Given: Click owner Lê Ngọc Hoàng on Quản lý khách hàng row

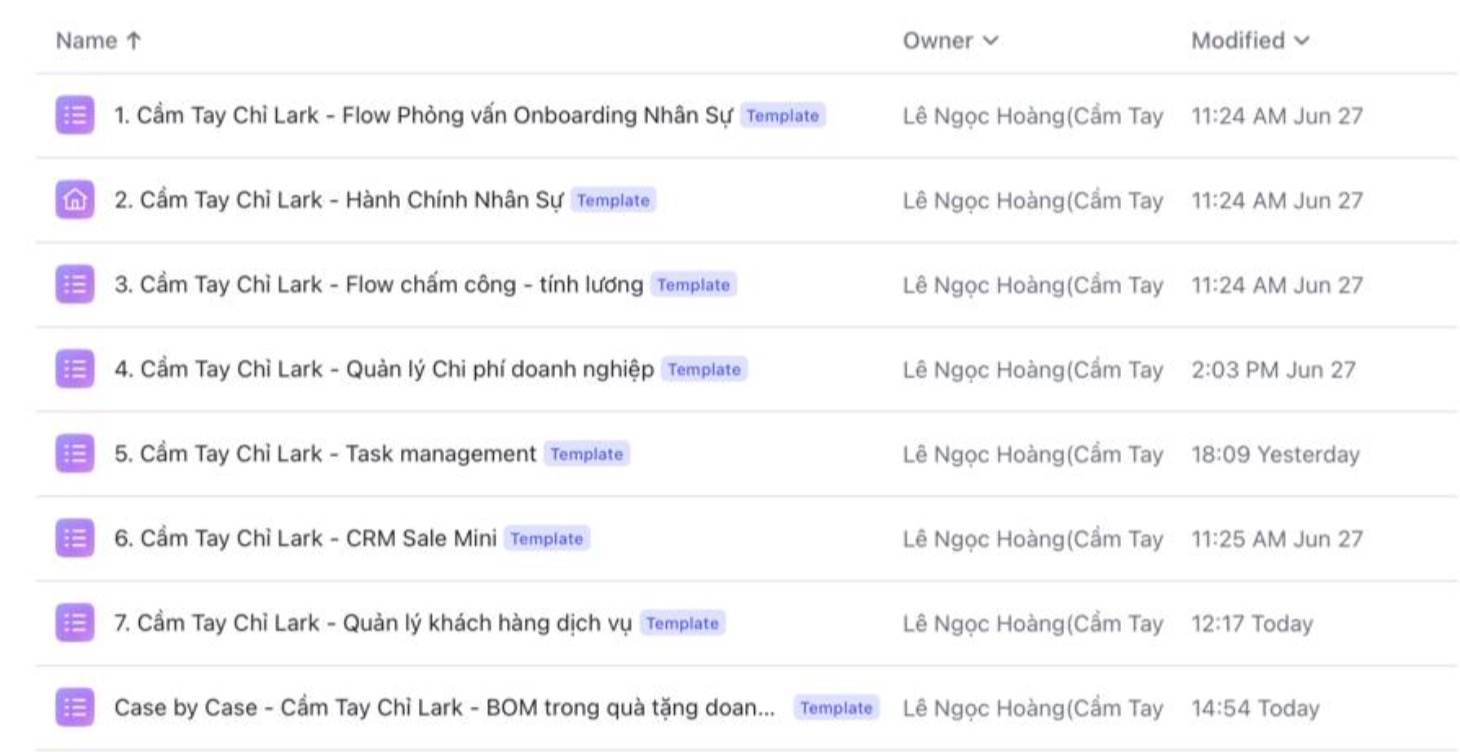Looking at the screenshot, I should pos(1032,623).
